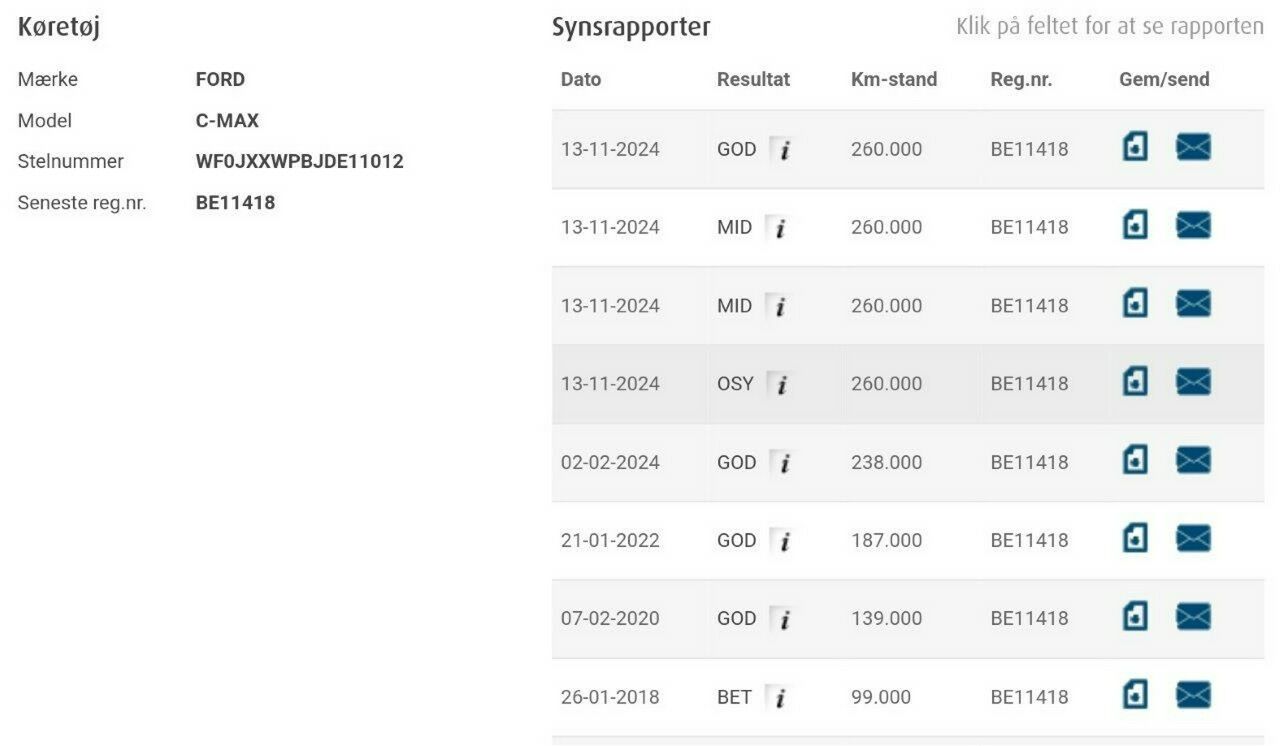The image size is (1280, 746).
Task: Save the 07-02-2020 inspection report
Action: (1135, 617)
